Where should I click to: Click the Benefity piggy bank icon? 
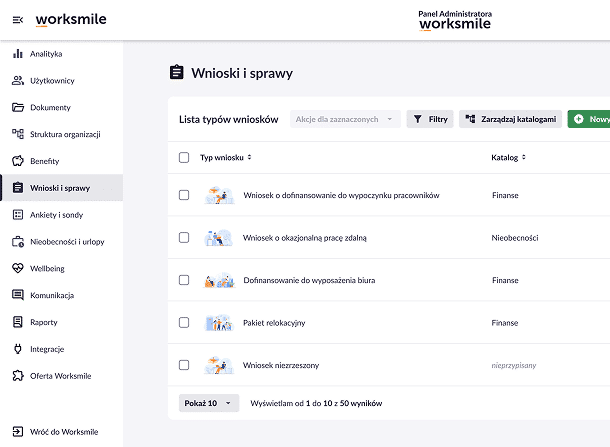[x=17, y=161]
